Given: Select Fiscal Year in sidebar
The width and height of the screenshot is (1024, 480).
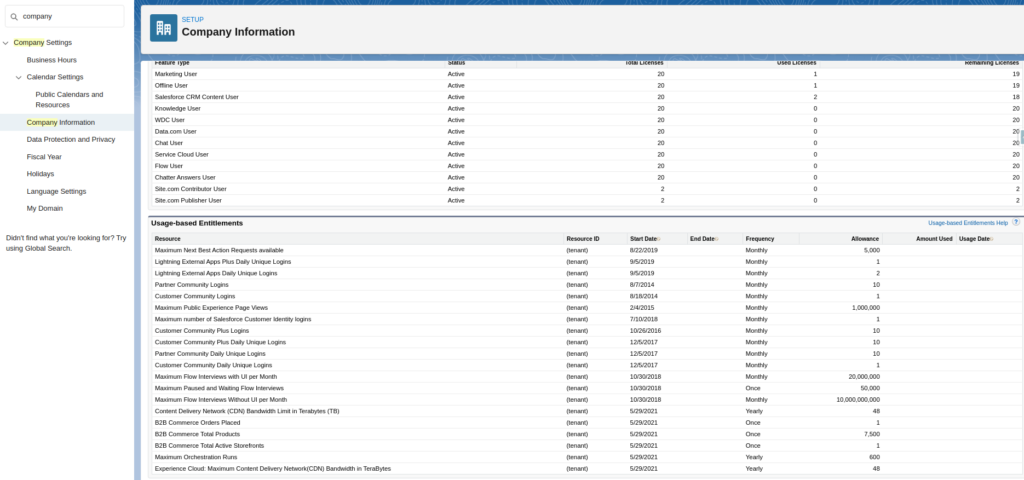Looking at the screenshot, I should click(44, 157).
